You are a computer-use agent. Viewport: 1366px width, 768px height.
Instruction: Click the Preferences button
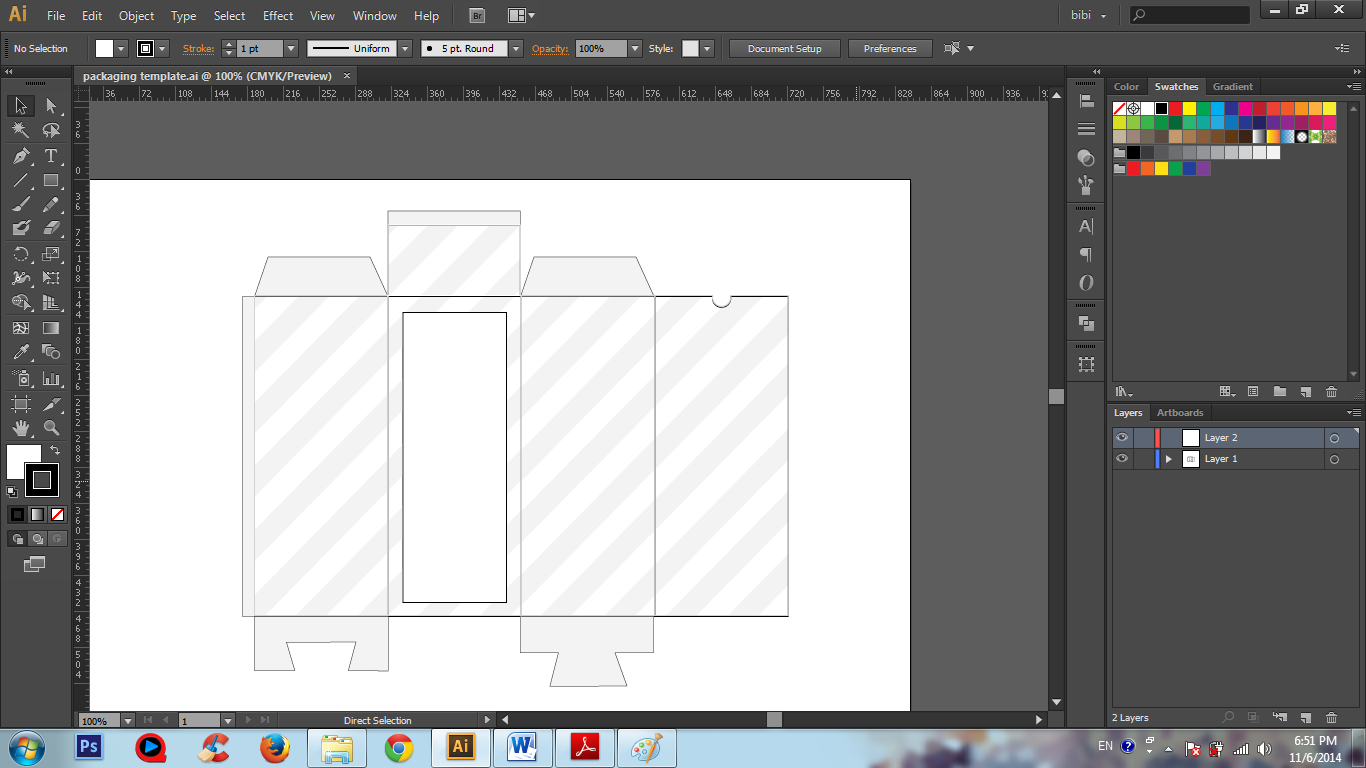point(889,49)
